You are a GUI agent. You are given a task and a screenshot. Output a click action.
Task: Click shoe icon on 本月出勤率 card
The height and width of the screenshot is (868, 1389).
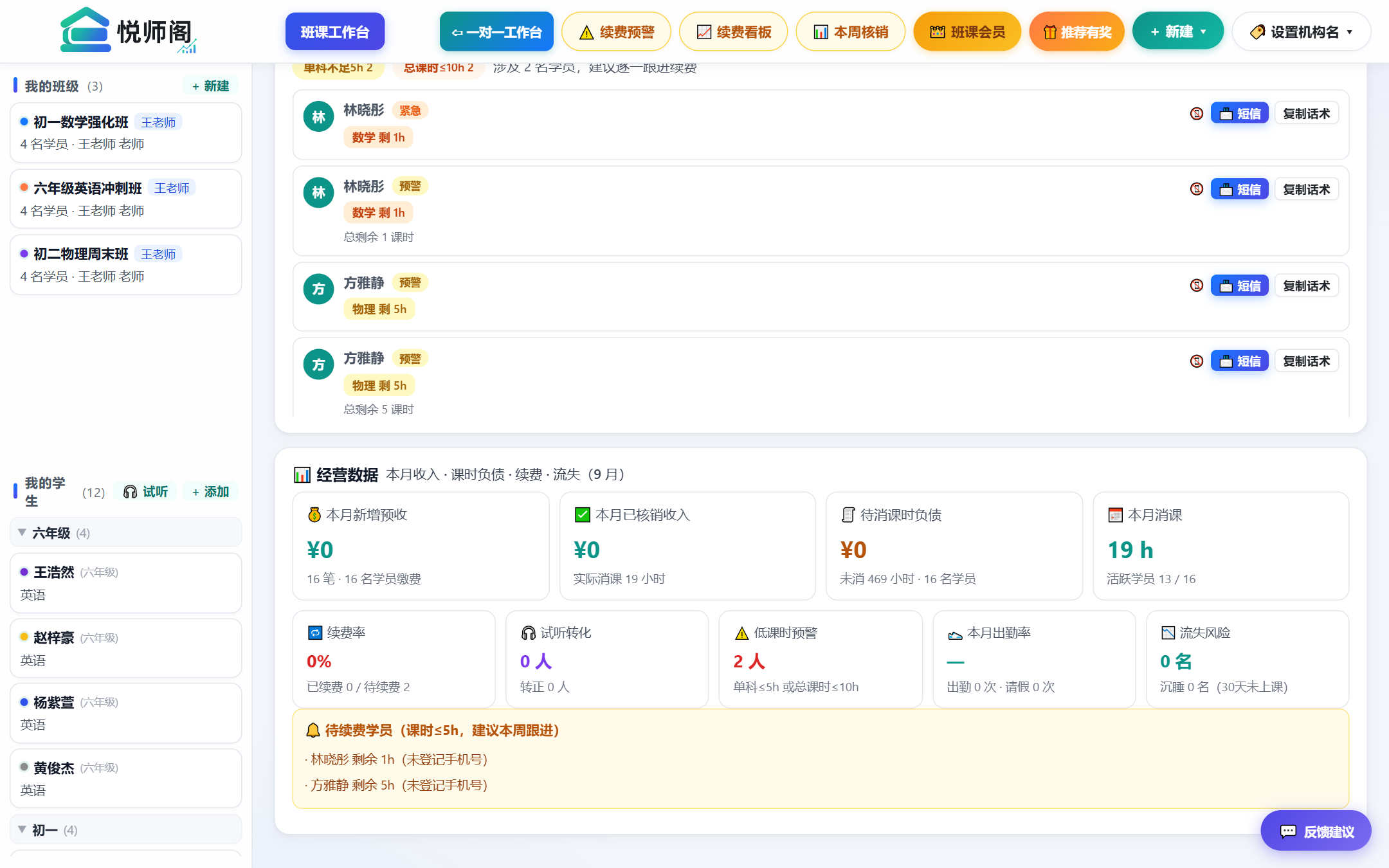(x=955, y=634)
